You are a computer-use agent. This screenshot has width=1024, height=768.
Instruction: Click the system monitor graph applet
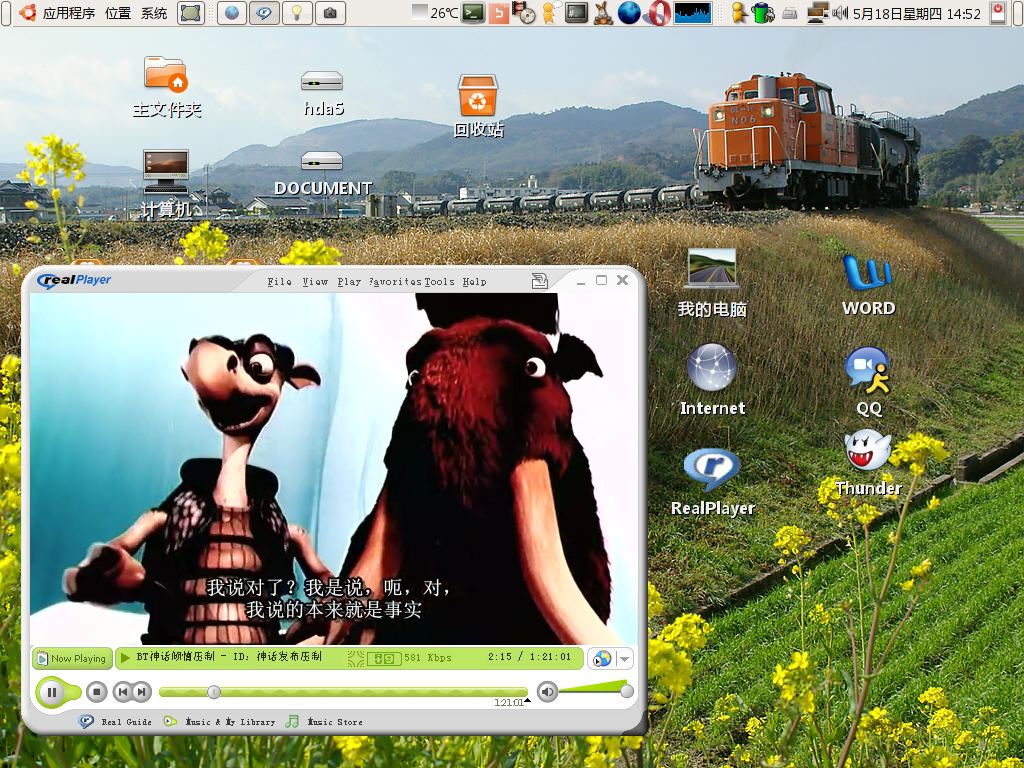coord(692,13)
